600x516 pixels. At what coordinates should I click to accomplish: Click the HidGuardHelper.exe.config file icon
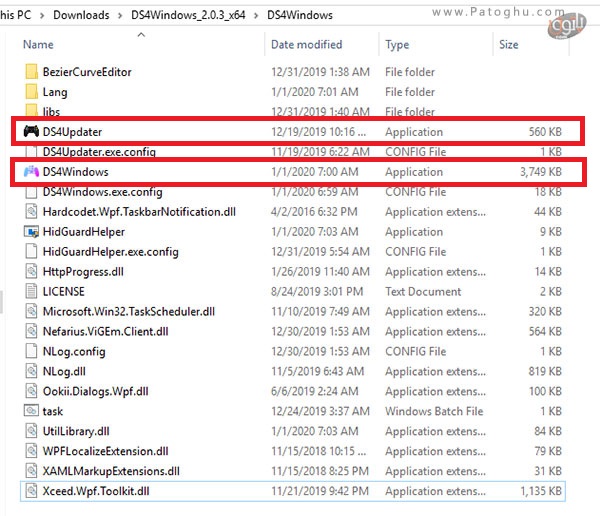pyautogui.click(x=31, y=251)
